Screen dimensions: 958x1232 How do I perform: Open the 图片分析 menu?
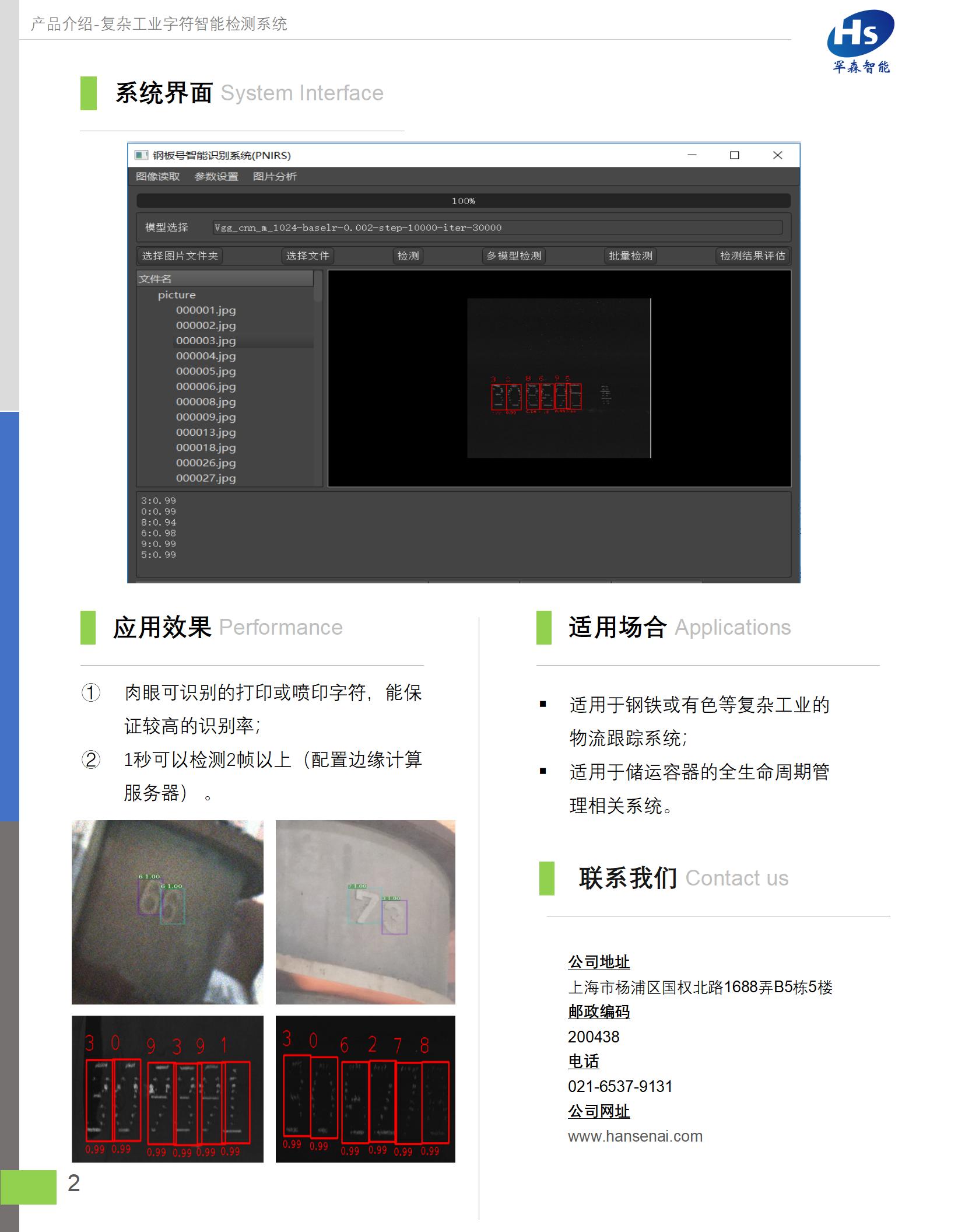click(x=275, y=176)
